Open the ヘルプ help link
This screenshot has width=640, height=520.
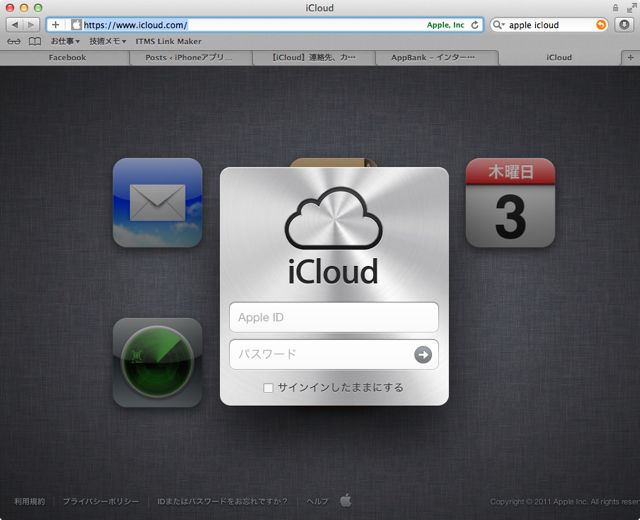pyautogui.click(x=317, y=501)
